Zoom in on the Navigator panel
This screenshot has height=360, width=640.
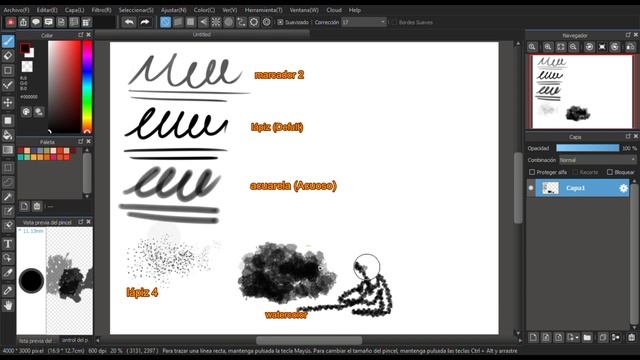click(548, 47)
